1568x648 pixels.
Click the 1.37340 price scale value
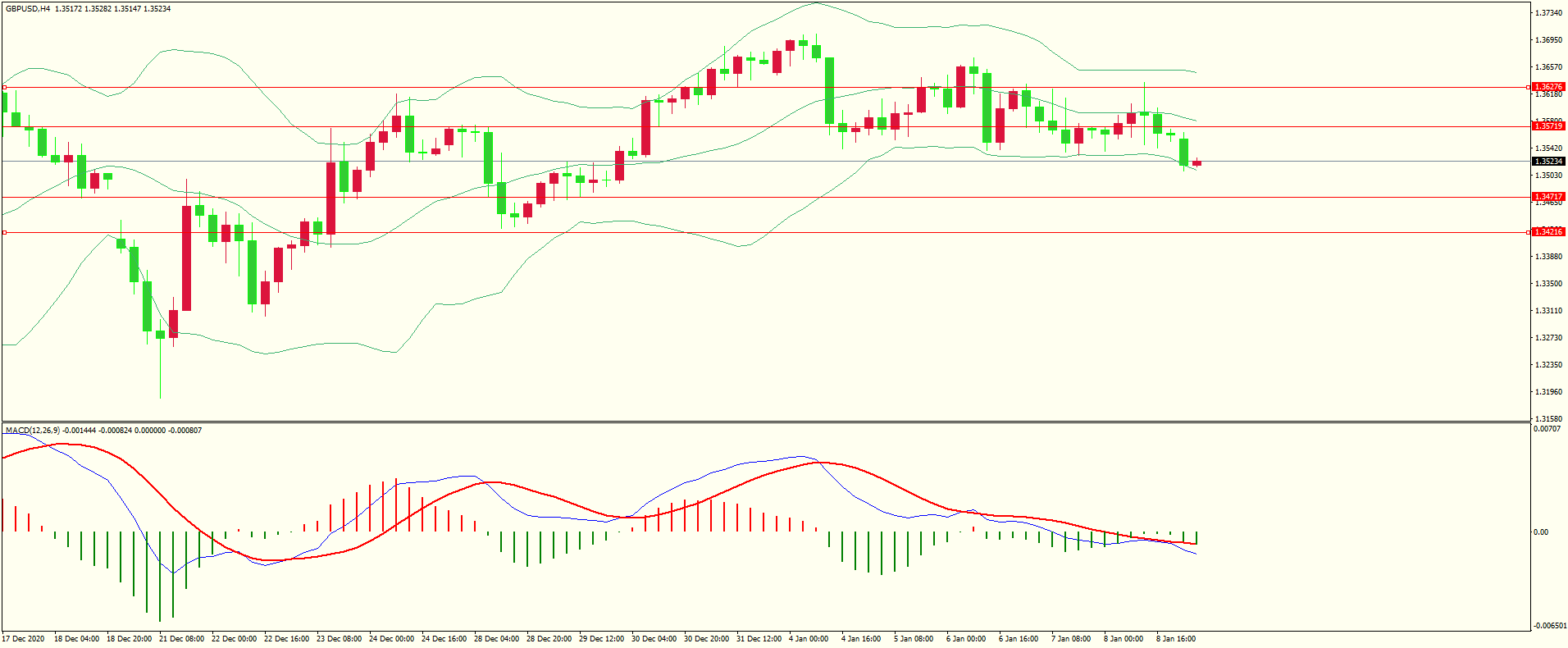1548,13
